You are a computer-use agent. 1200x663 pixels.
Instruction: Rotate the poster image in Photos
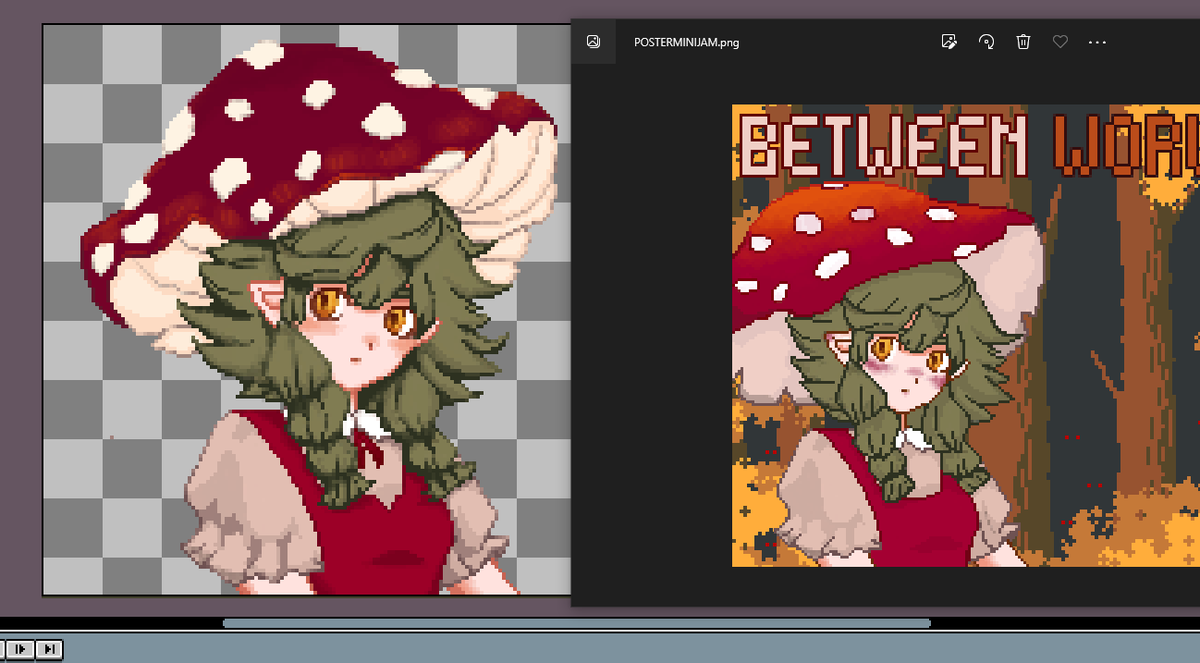pos(986,42)
